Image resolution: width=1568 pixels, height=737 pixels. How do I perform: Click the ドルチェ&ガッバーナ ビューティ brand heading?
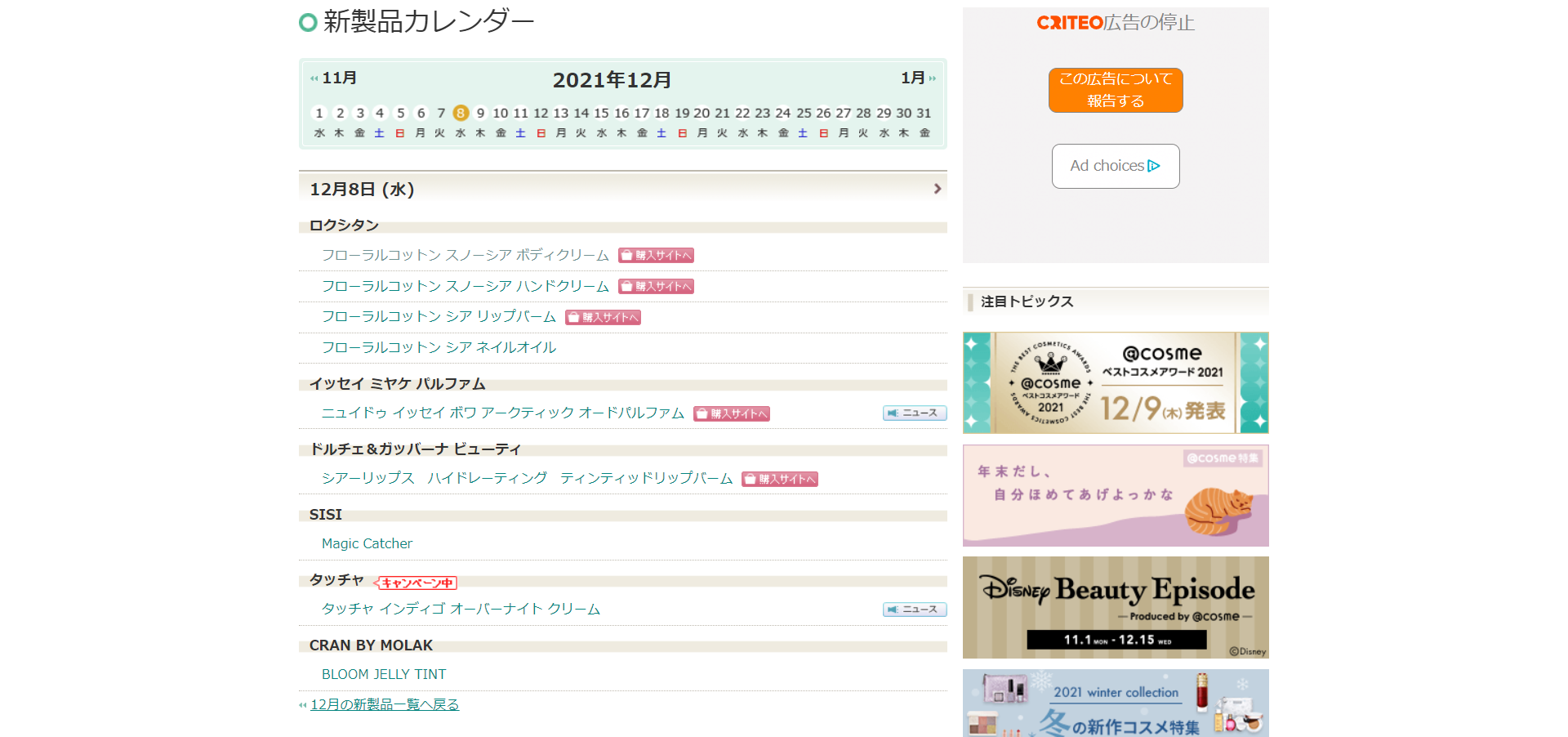(x=415, y=449)
